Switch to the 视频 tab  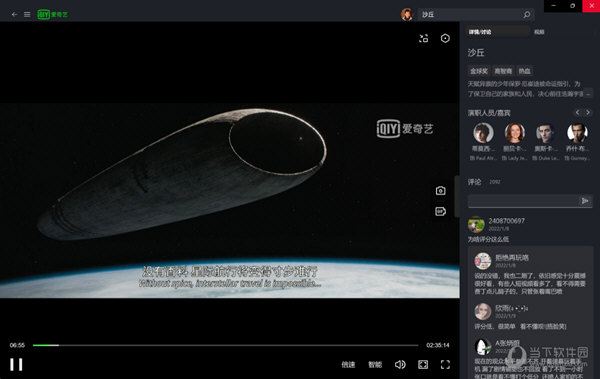pyautogui.click(x=539, y=32)
